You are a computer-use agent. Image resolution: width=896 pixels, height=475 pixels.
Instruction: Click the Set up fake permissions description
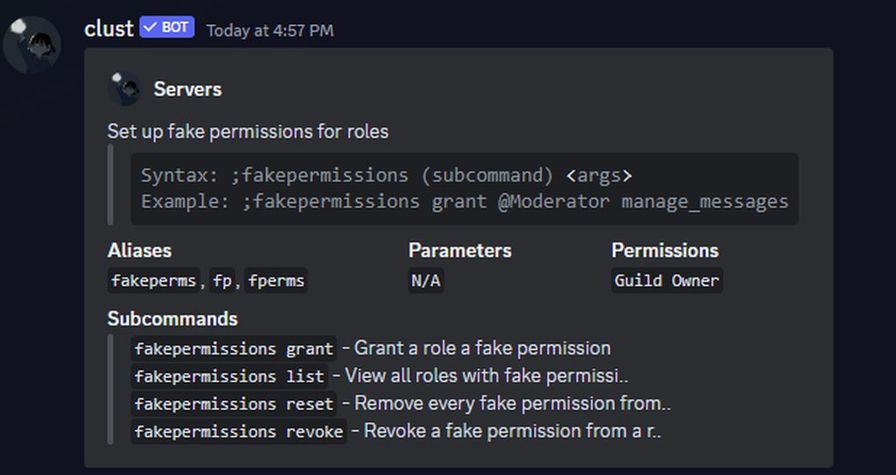coord(248,131)
